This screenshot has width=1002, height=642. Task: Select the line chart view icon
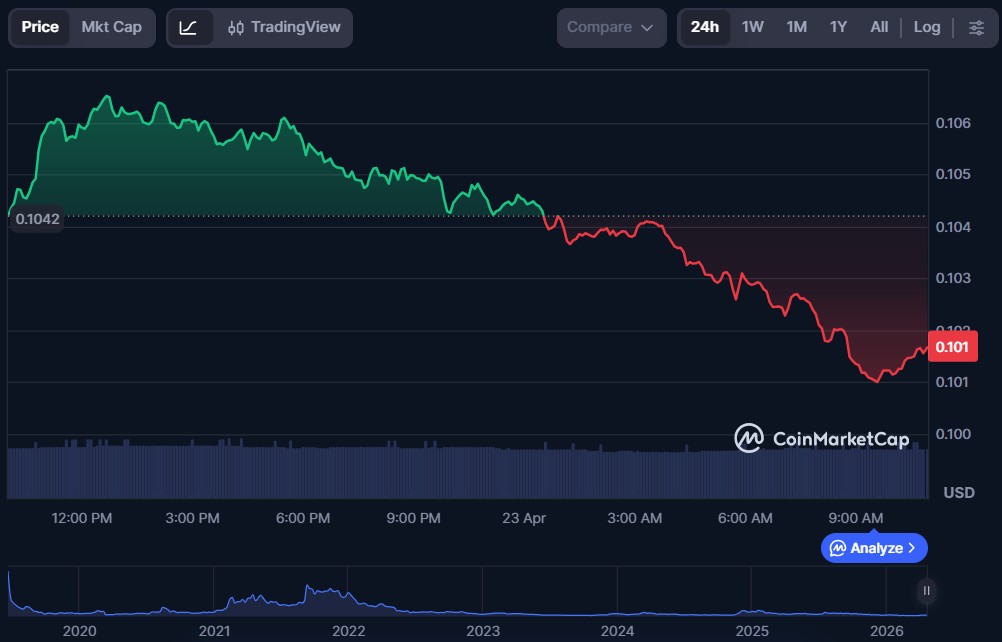coord(188,27)
